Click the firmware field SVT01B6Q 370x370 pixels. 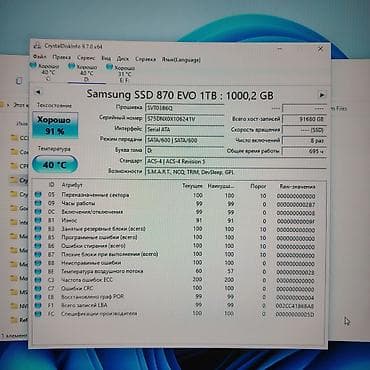coord(185,108)
